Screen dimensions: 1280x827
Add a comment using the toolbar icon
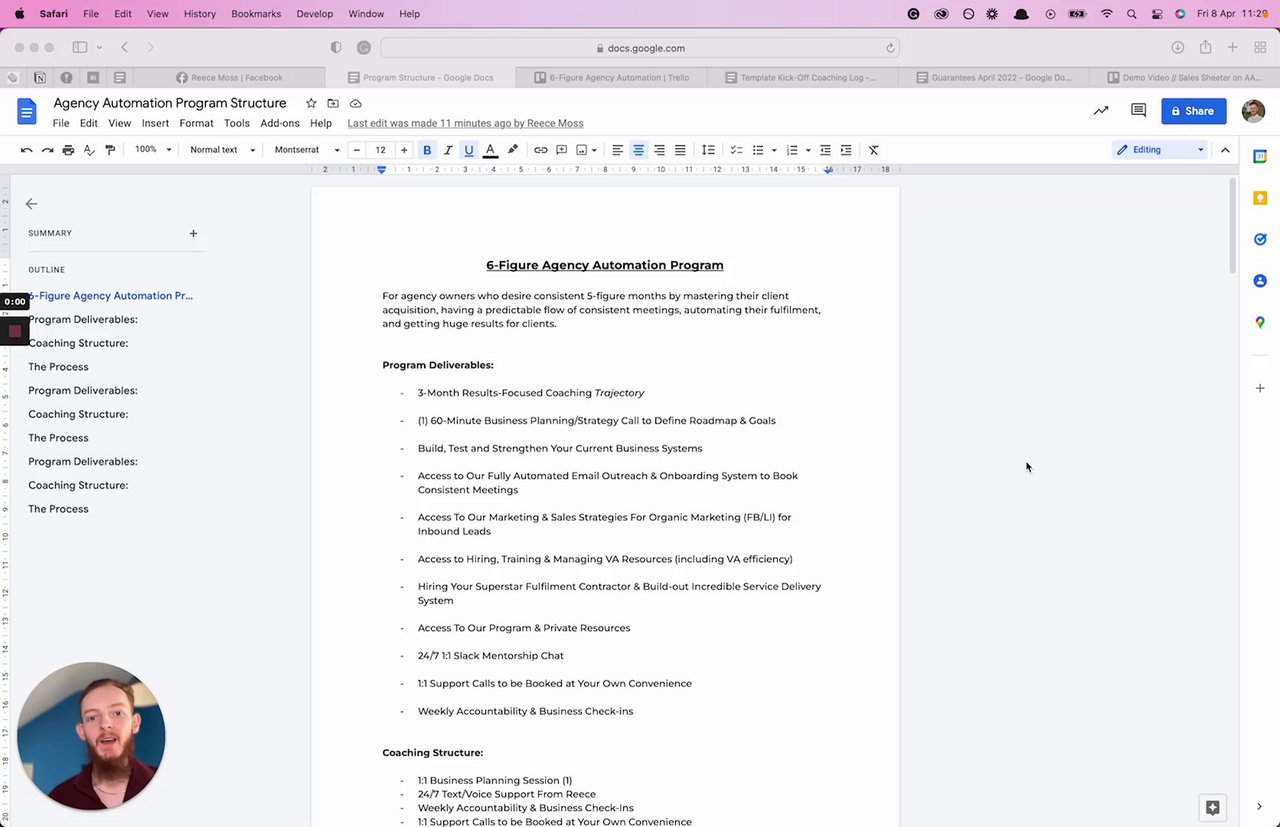coord(562,150)
